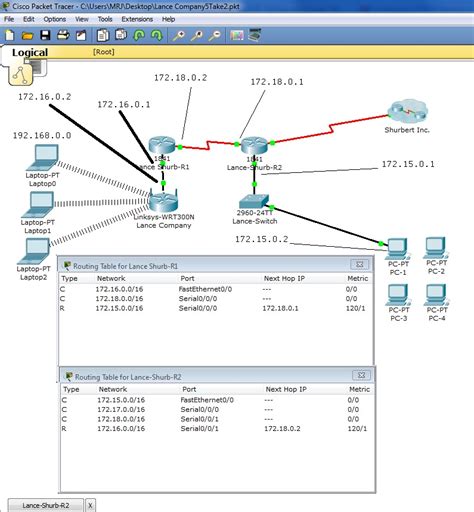This screenshot has height=512, width=474.
Task: Select the Linksys-WRT300N wireless router
Action: [163, 201]
